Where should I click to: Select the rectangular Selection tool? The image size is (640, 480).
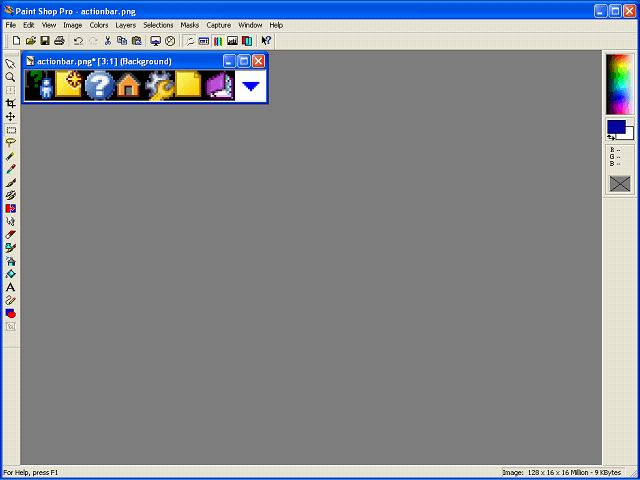pos(11,130)
